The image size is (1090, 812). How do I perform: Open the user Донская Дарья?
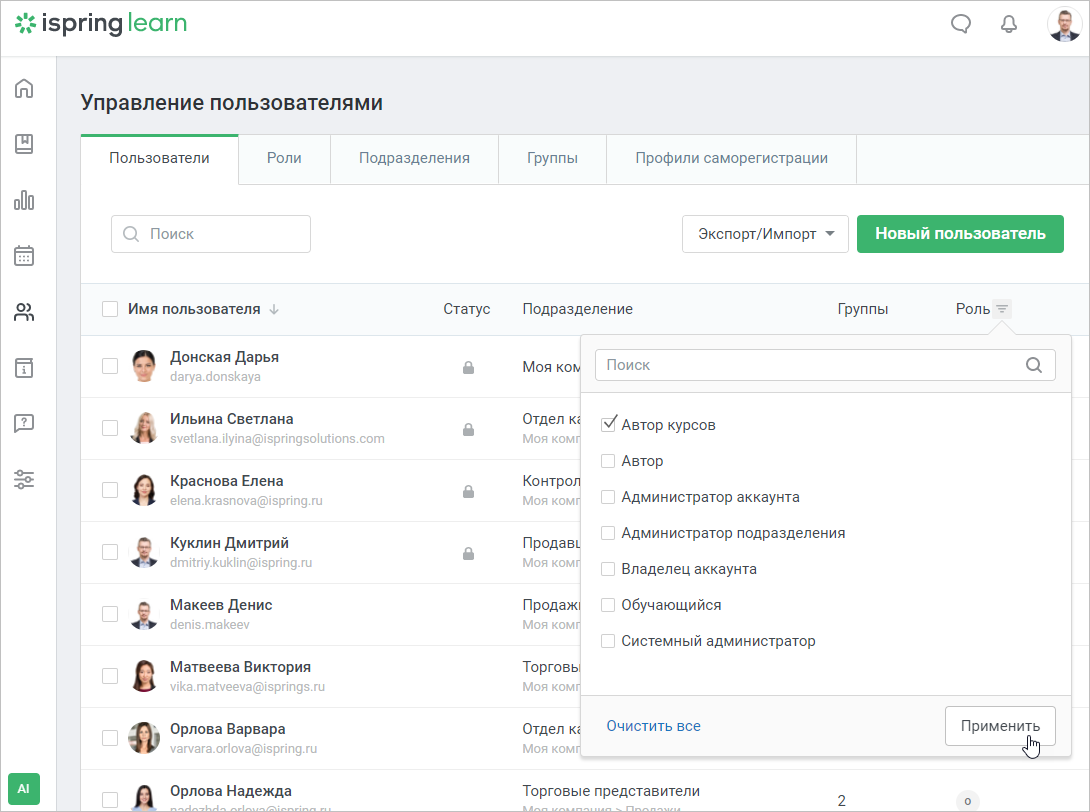click(x=225, y=357)
